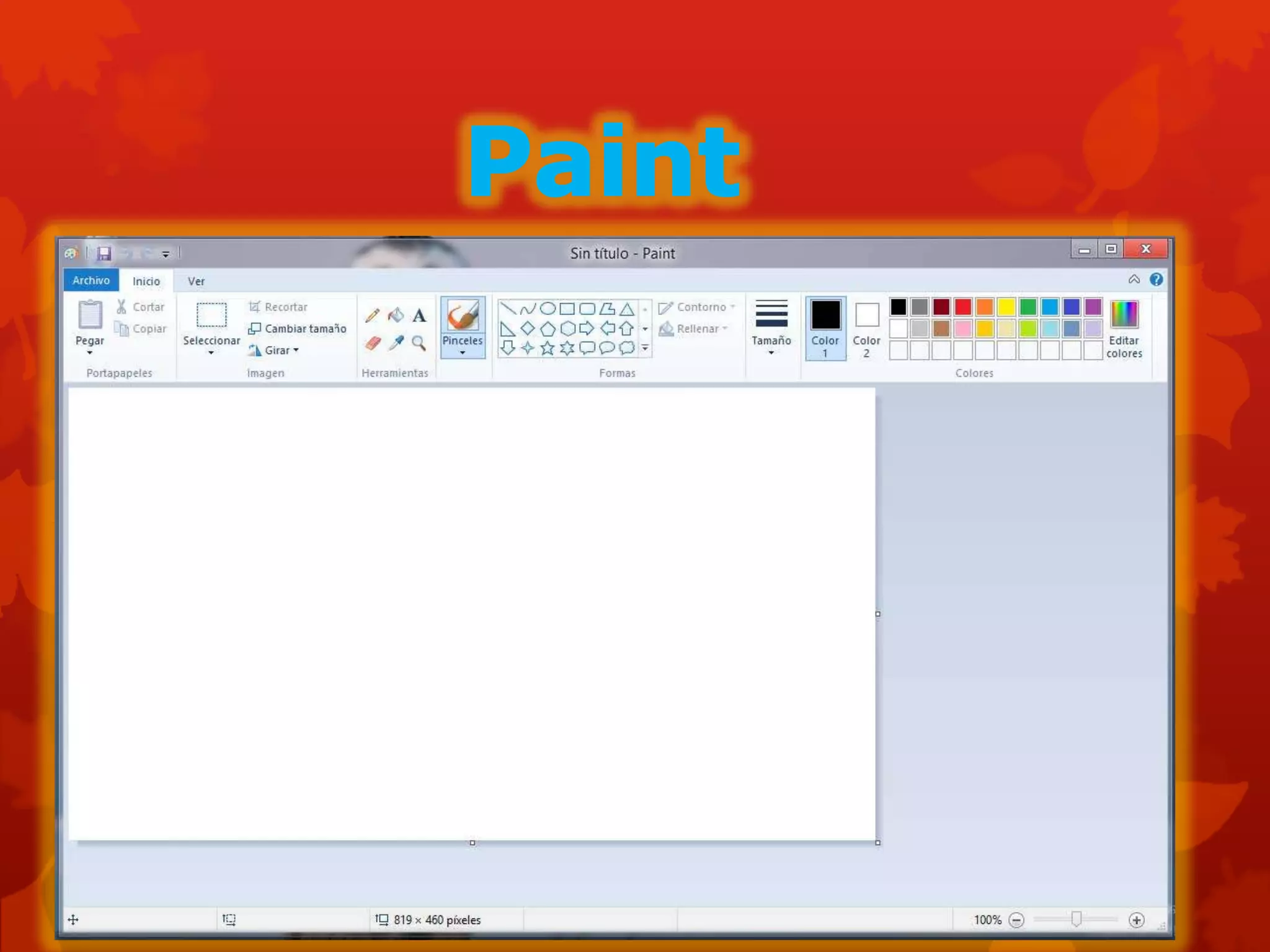Screen dimensions: 1270x952
Task: Select the Pencil tool
Action: click(372, 315)
